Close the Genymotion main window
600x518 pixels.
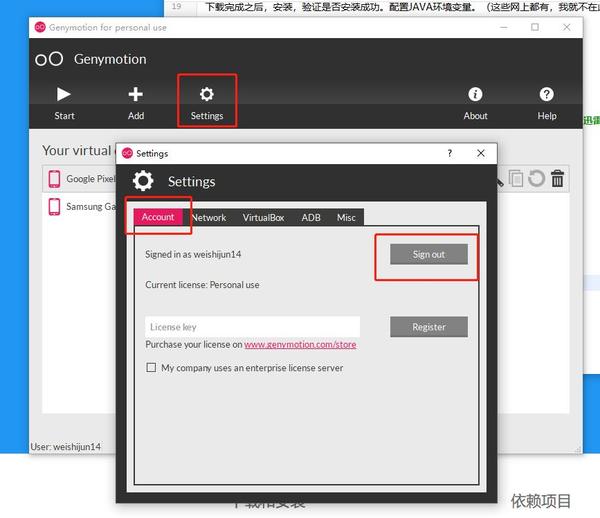[567, 28]
